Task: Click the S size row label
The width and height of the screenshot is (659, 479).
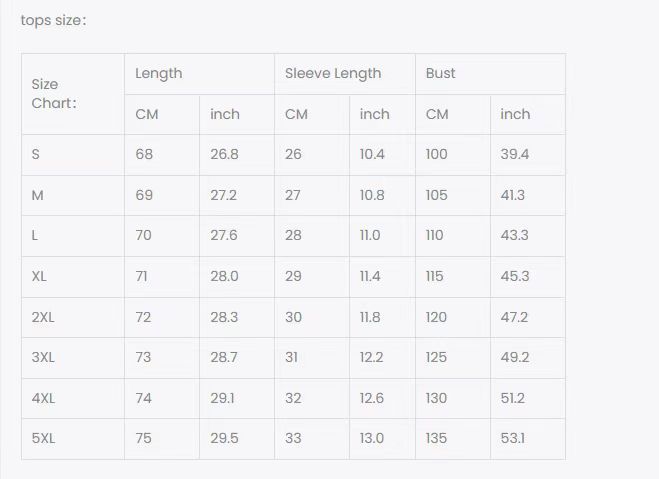Action: pyautogui.click(x=36, y=154)
